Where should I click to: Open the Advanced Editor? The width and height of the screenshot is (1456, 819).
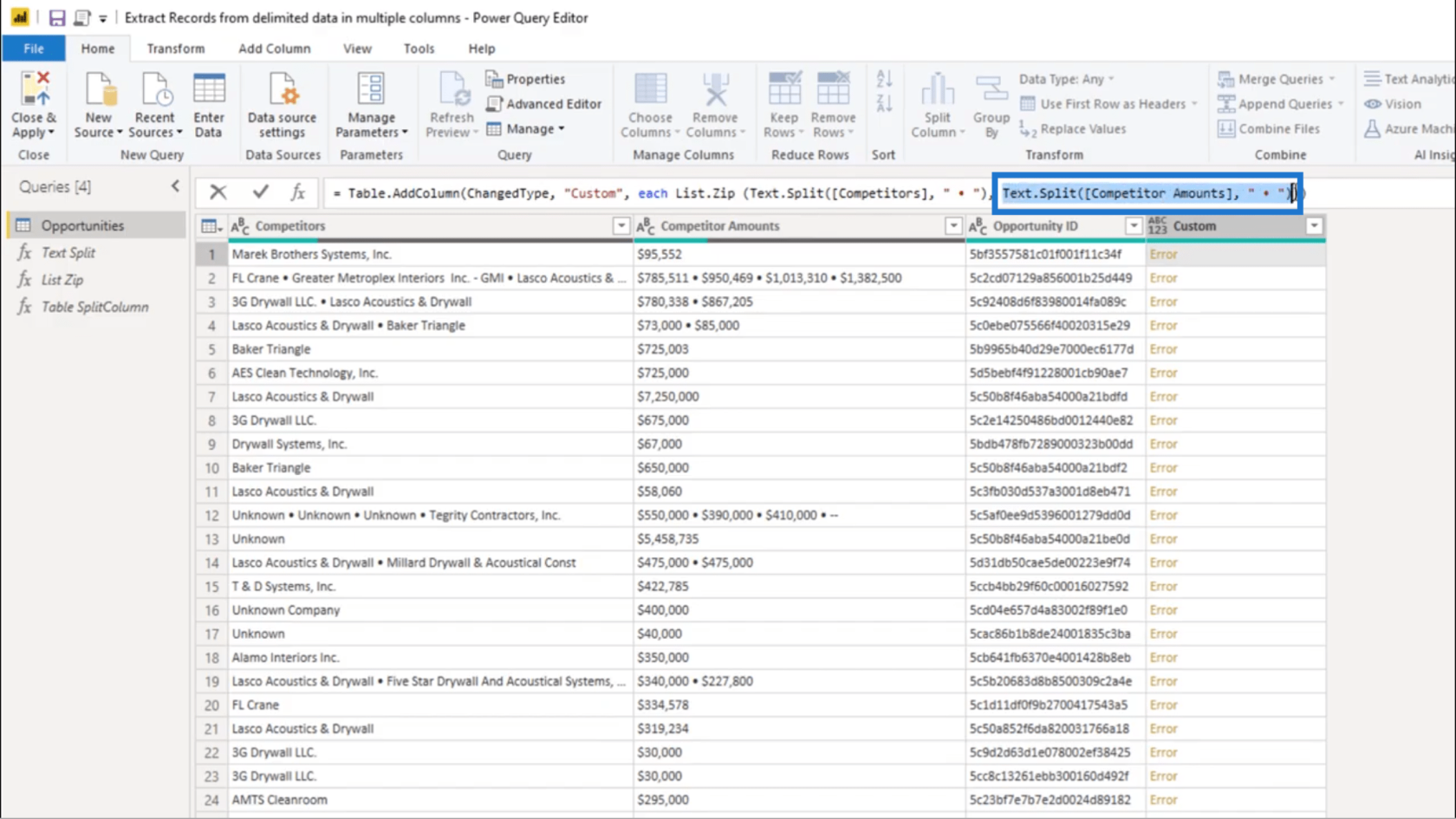(543, 104)
